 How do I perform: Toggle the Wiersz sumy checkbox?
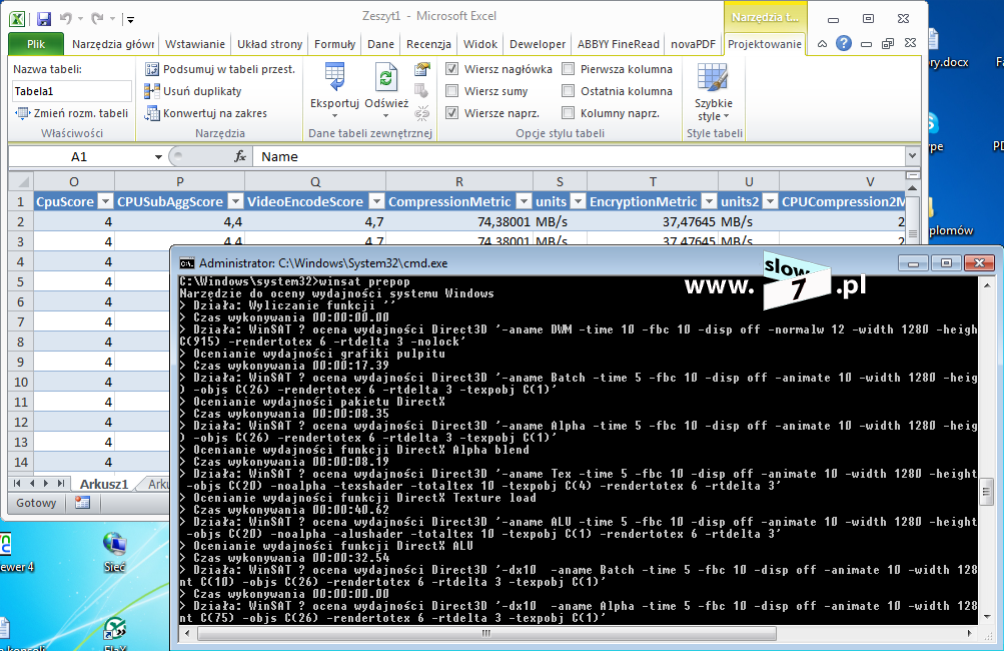[453, 91]
